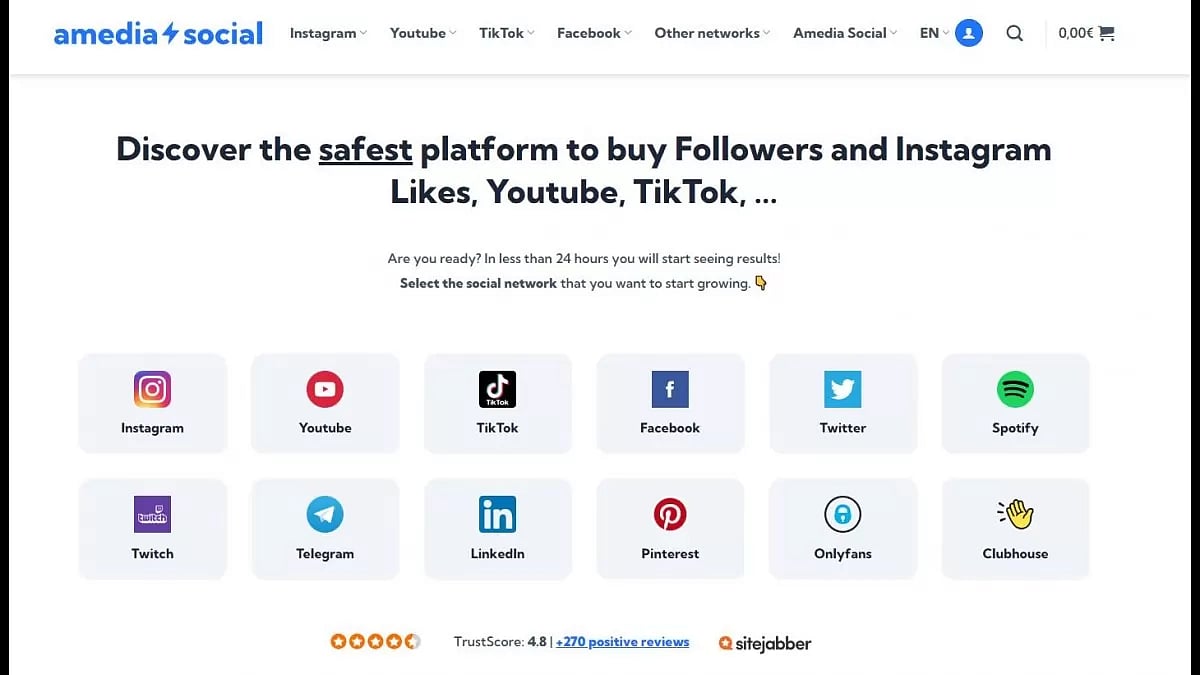1200x675 pixels.
Task: Open the TikTok icon tile
Action: point(497,390)
